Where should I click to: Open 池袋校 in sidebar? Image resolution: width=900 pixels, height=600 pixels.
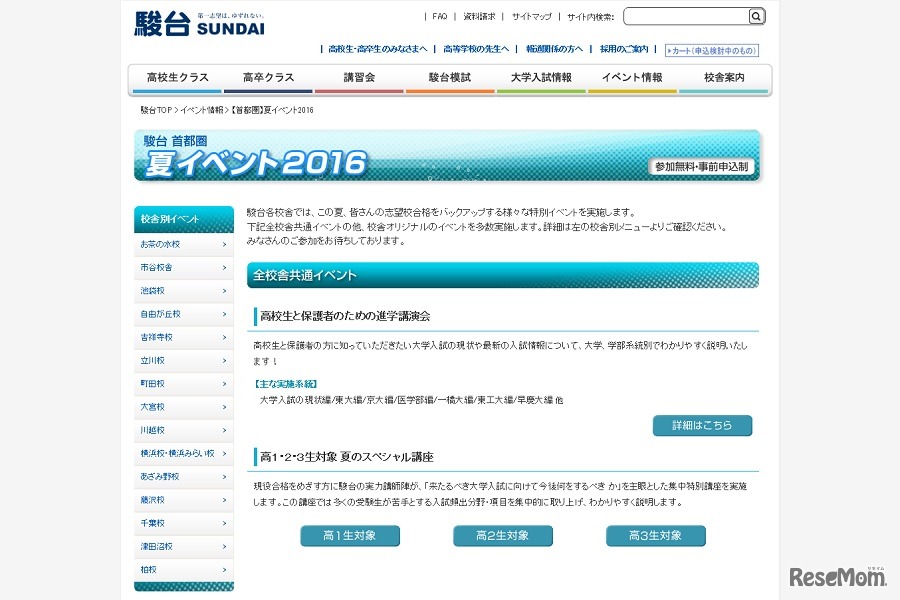[x=184, y=291]
